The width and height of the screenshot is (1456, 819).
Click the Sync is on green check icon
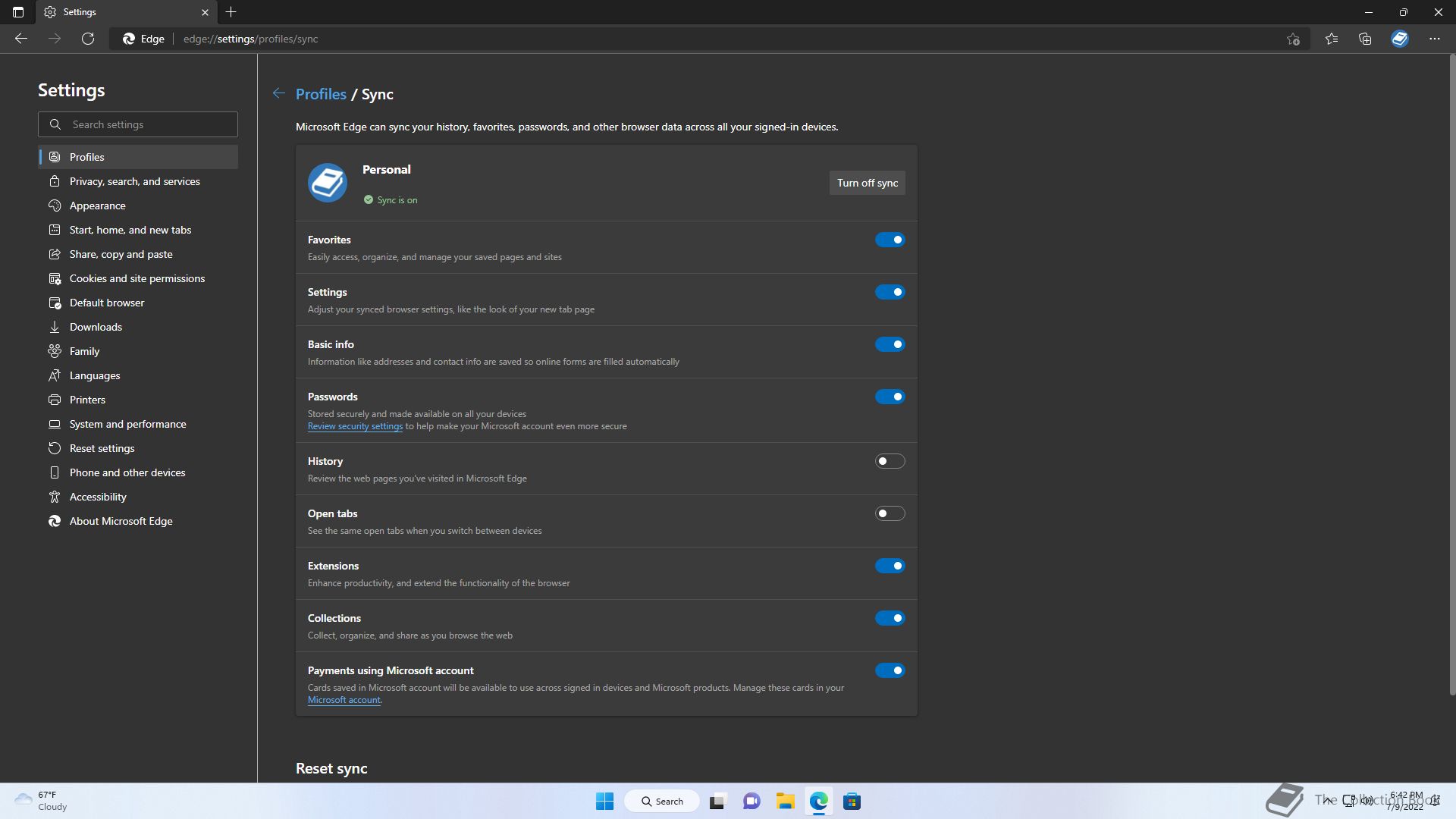coord(369,200)
